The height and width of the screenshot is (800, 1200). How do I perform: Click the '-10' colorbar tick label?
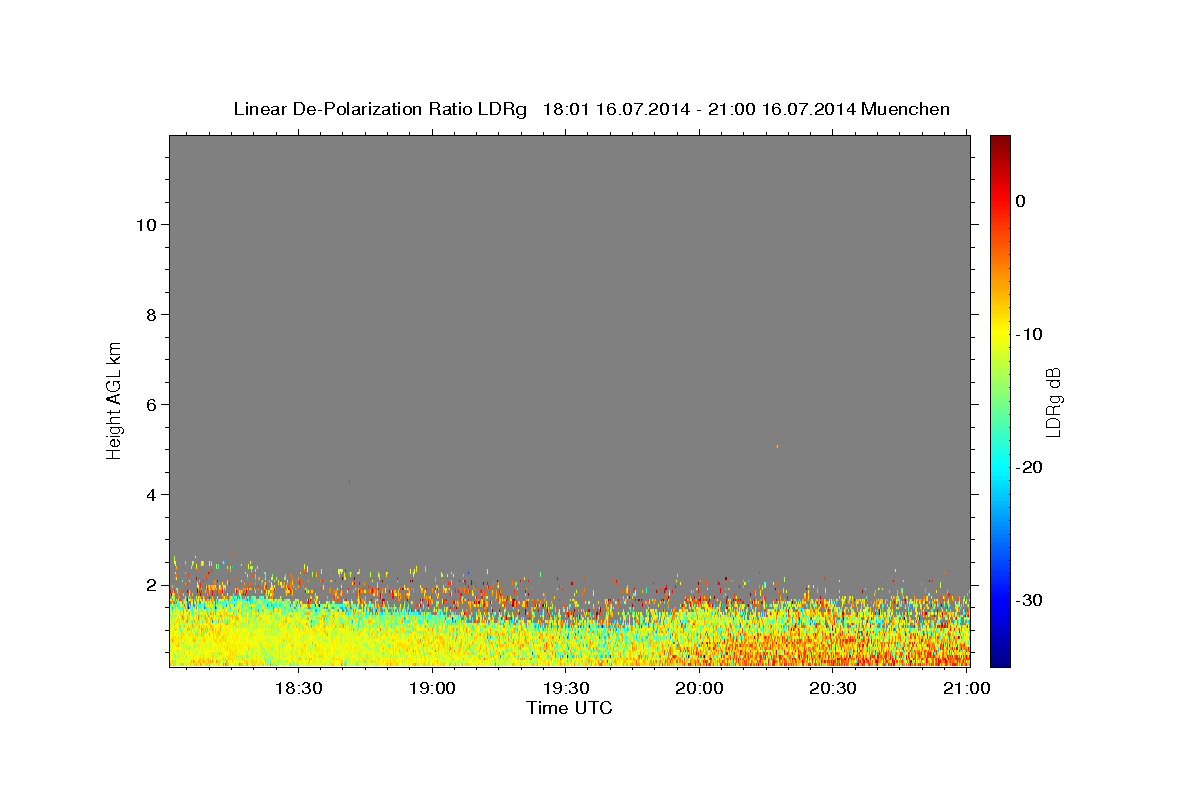[x=1030, y=334]
